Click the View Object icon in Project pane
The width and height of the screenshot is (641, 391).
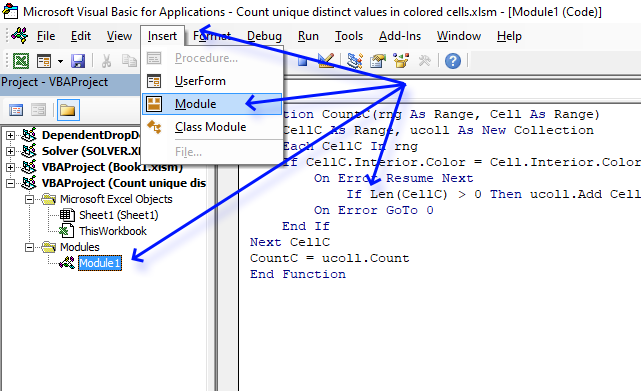click(39, 110)
